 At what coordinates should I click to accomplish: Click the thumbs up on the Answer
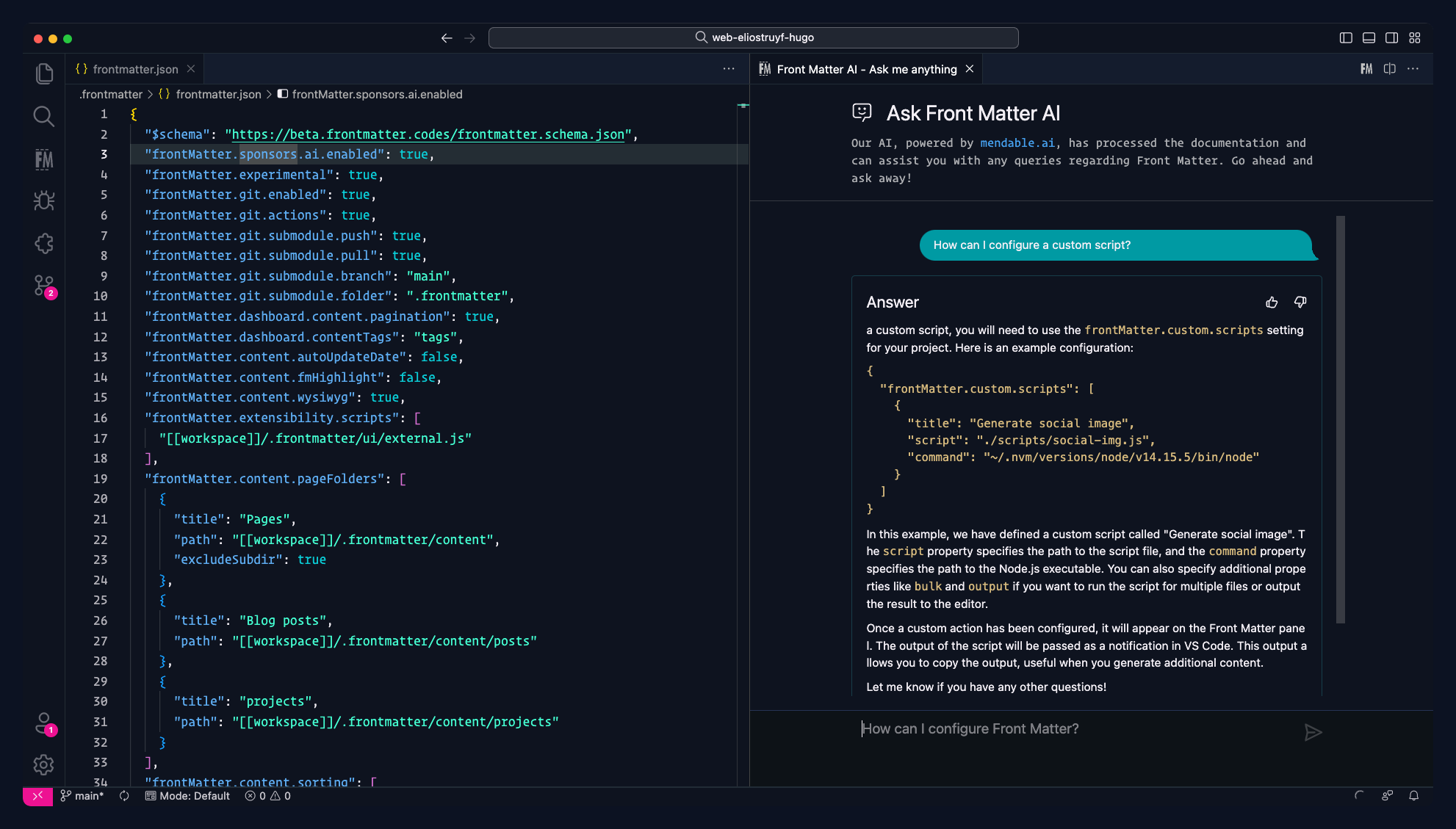pyautogui.click(x=1272, y=303)
